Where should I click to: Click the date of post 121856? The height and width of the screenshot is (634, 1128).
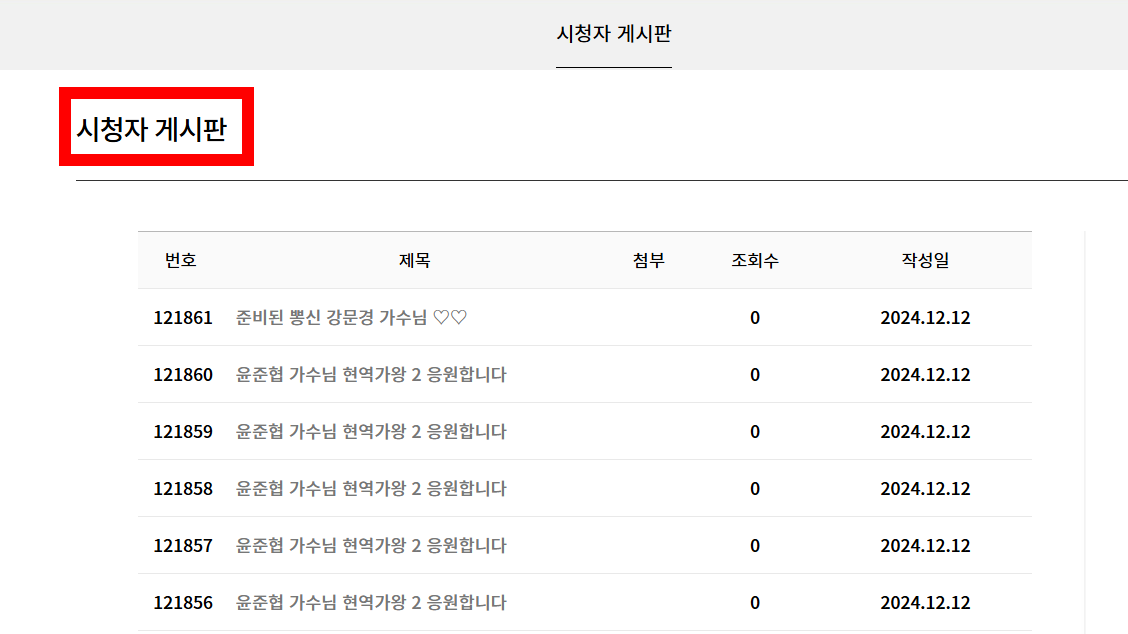click(925, 602)
